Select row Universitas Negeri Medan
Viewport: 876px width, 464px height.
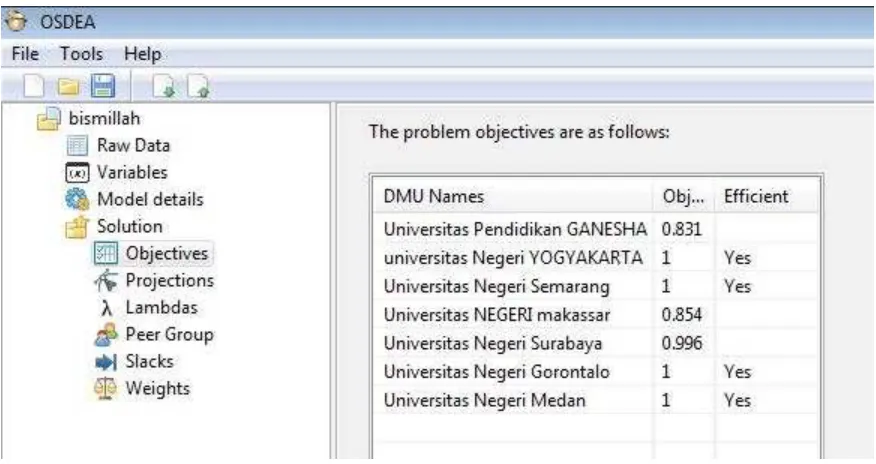(597, 400)
